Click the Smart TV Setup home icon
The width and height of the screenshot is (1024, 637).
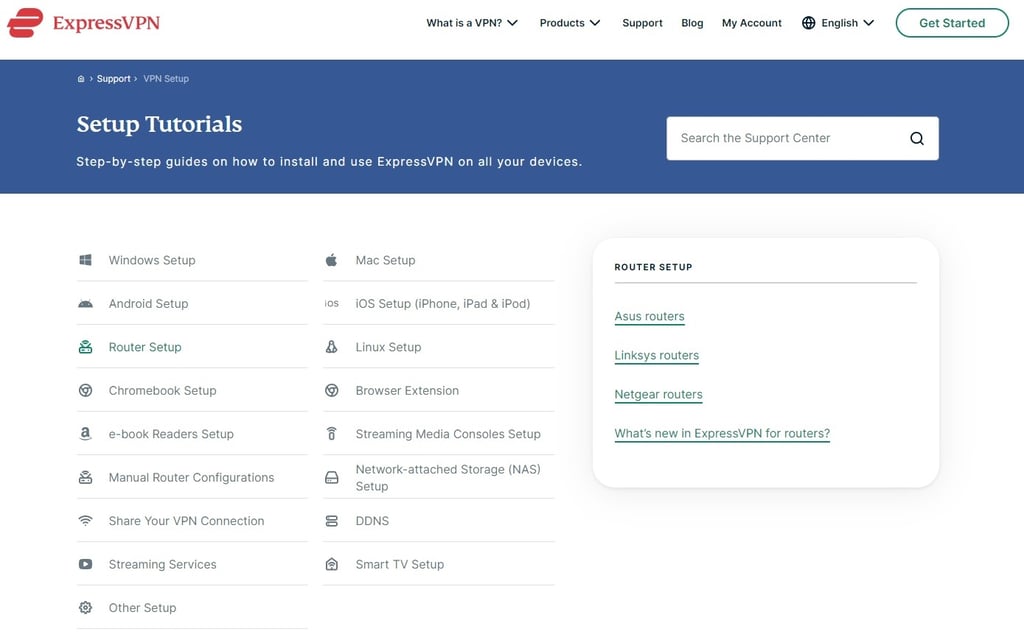coord(332,564)
